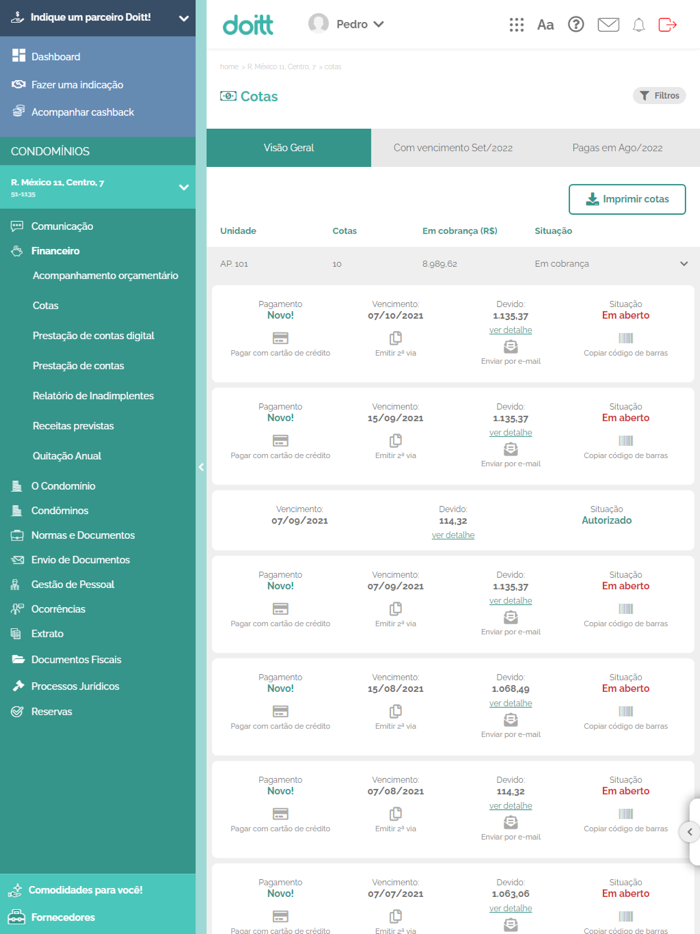700x934 pixels.
Task: Click the Imprimir cotas button
Action: [x=627, y=199]
